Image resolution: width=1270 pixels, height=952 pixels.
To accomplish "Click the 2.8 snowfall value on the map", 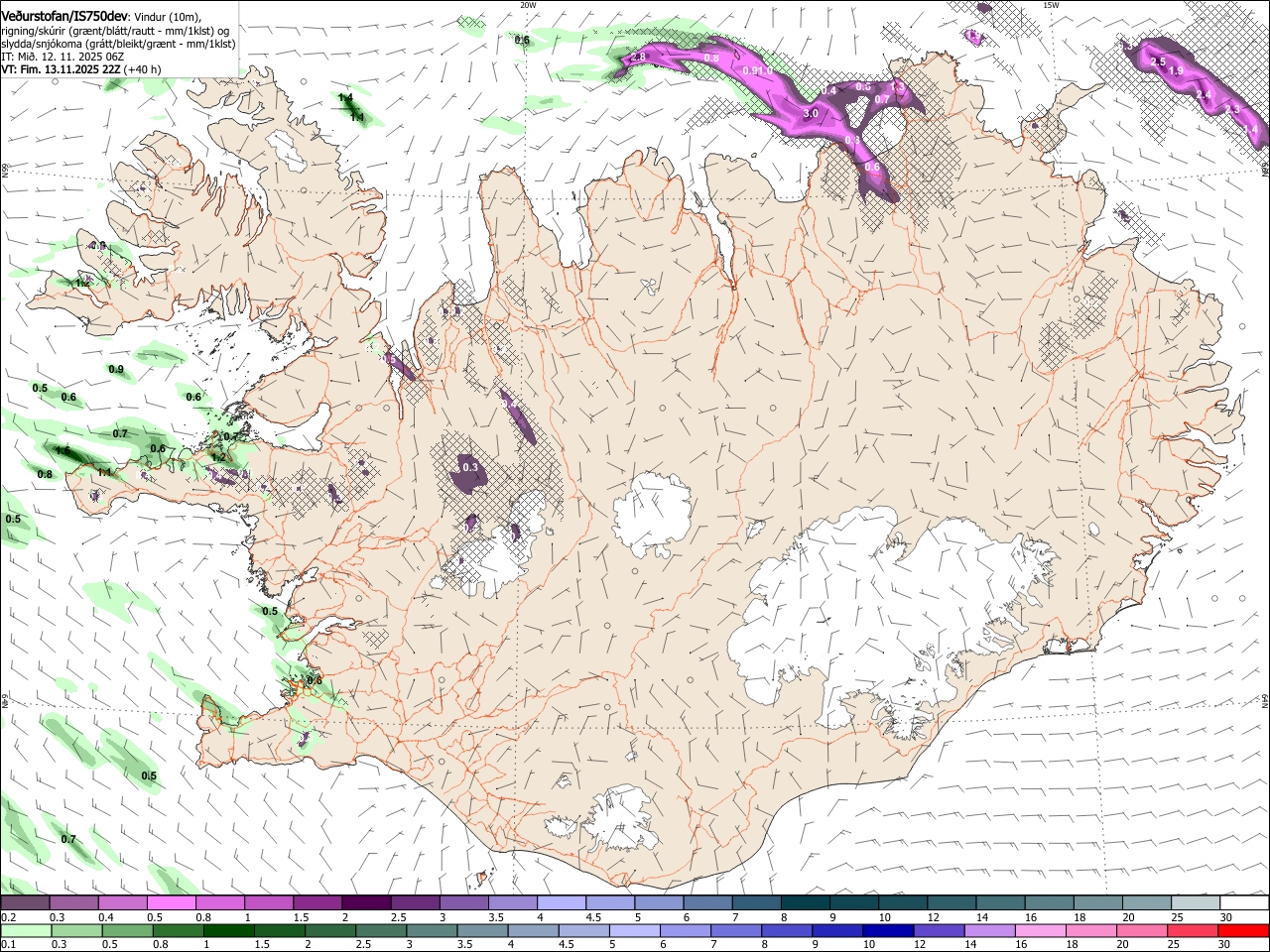I will pyautogui.click(x=639, y=58).
